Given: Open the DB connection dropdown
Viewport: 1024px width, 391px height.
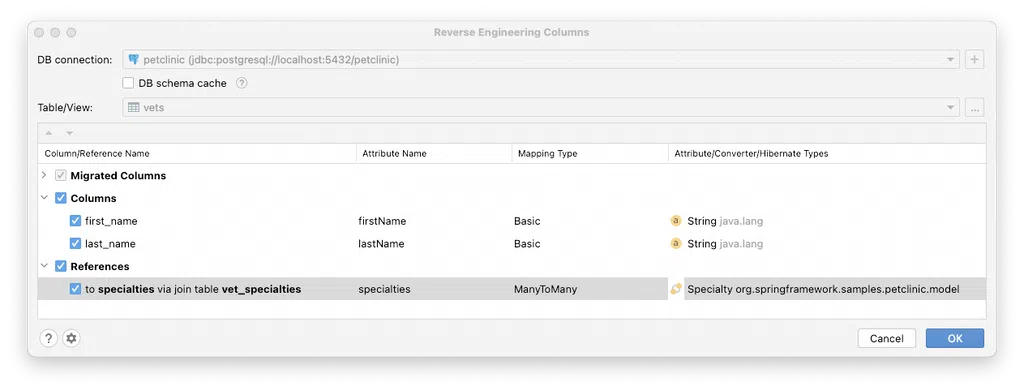Looking at the screenshot, I should 541,59.
